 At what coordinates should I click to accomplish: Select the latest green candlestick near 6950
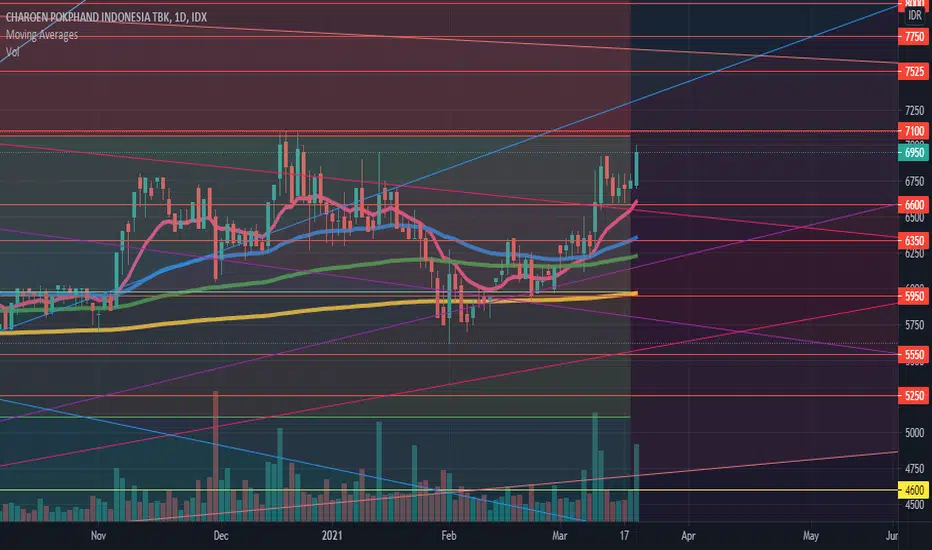(637, 169)
